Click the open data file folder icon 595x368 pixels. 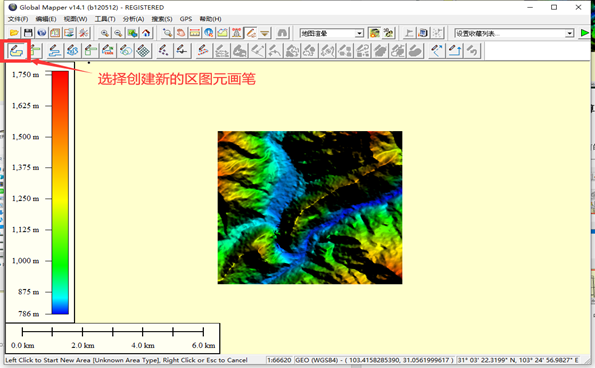(x=14, y=33)
